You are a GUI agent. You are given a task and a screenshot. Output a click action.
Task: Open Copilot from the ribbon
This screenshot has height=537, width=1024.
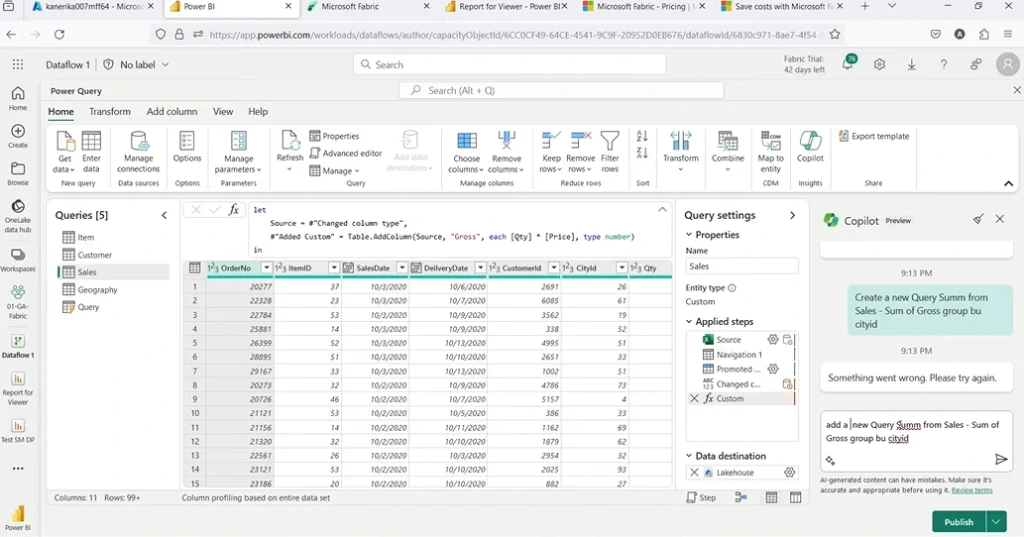pos(810,147)
